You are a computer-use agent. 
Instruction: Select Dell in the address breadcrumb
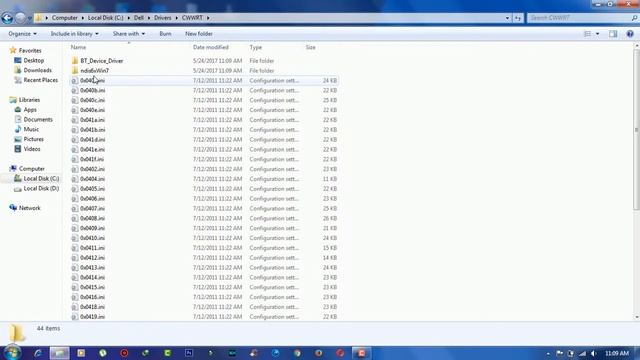139,18
